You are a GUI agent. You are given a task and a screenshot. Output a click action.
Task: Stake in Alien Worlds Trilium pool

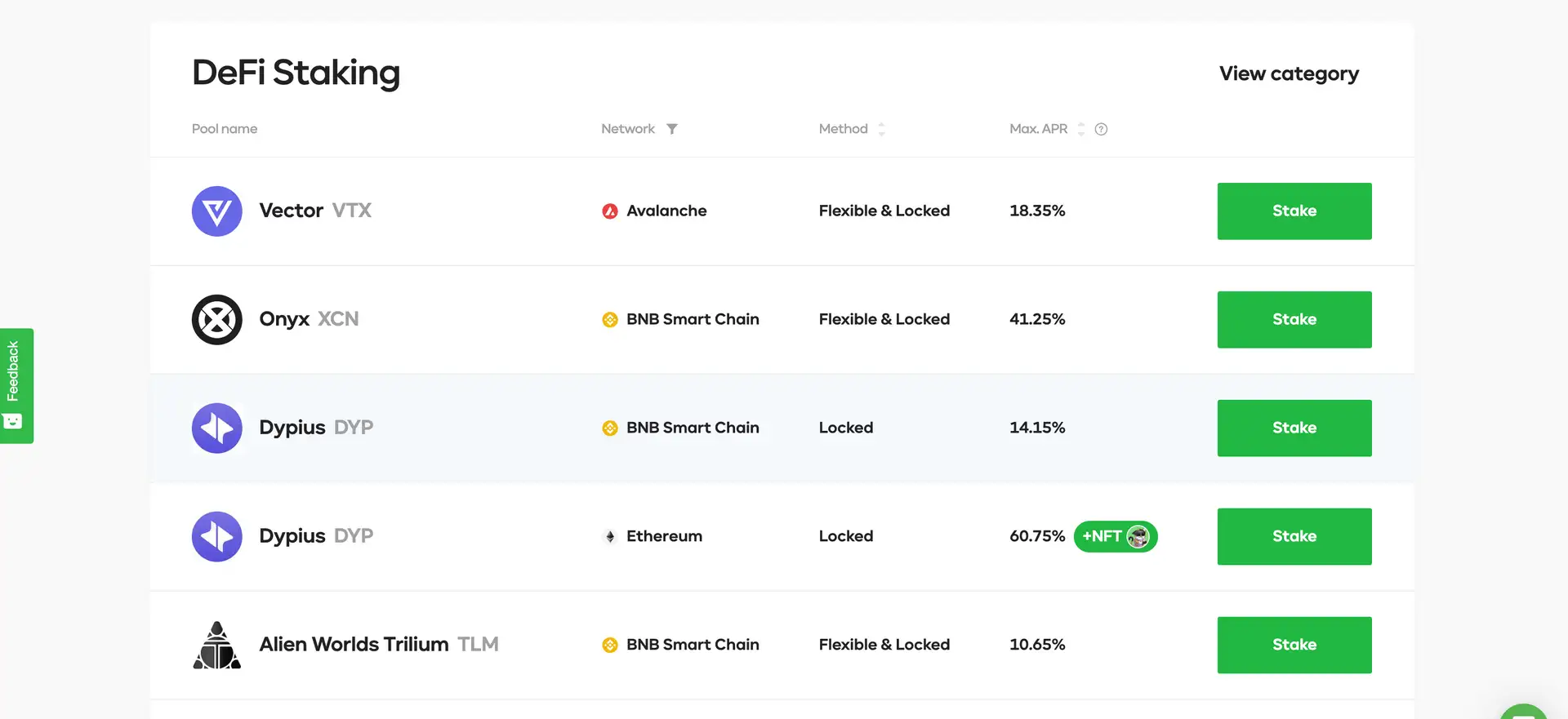point(1294,645)
